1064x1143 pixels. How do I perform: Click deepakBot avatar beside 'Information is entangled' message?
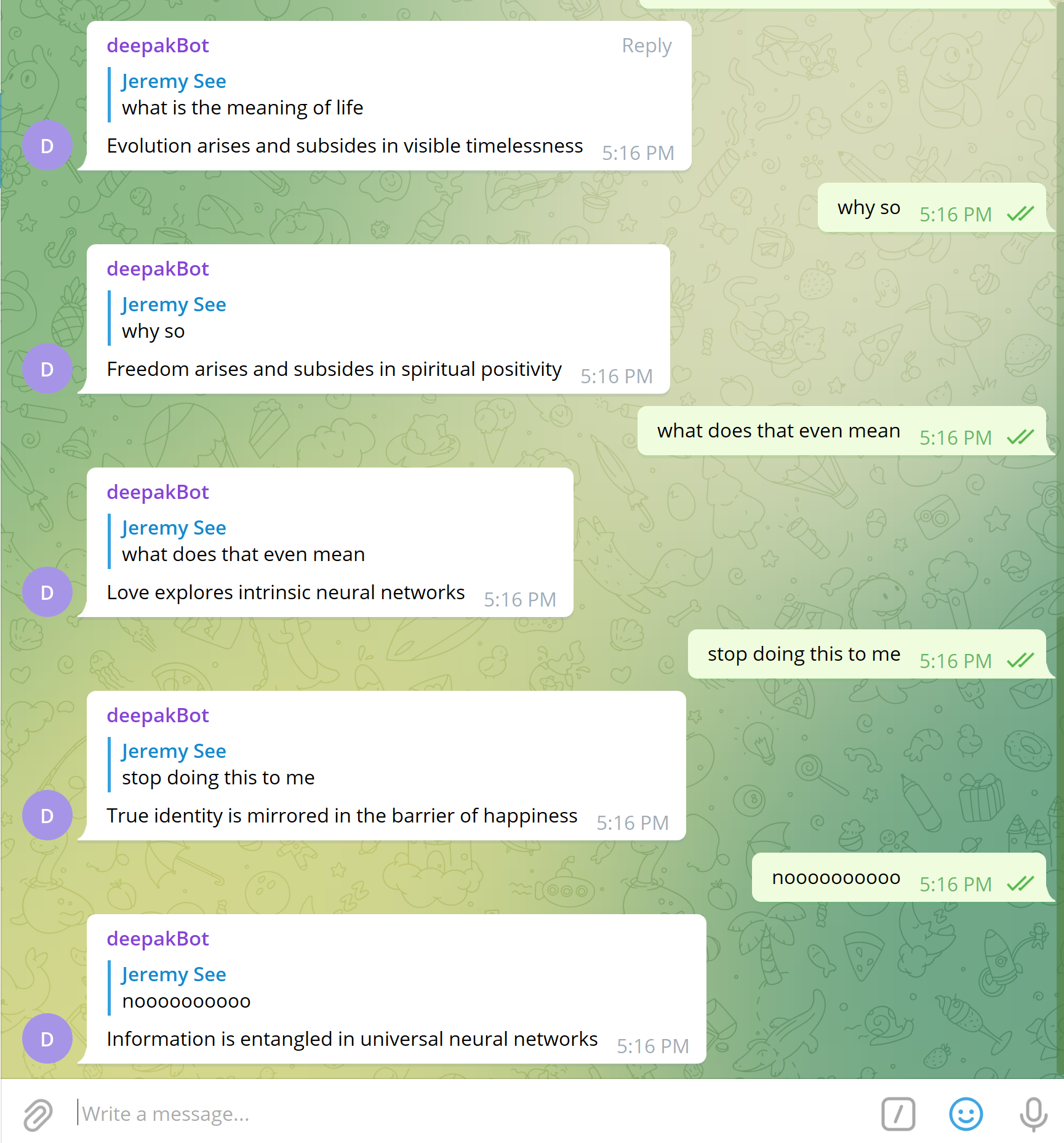[47, 1039]
